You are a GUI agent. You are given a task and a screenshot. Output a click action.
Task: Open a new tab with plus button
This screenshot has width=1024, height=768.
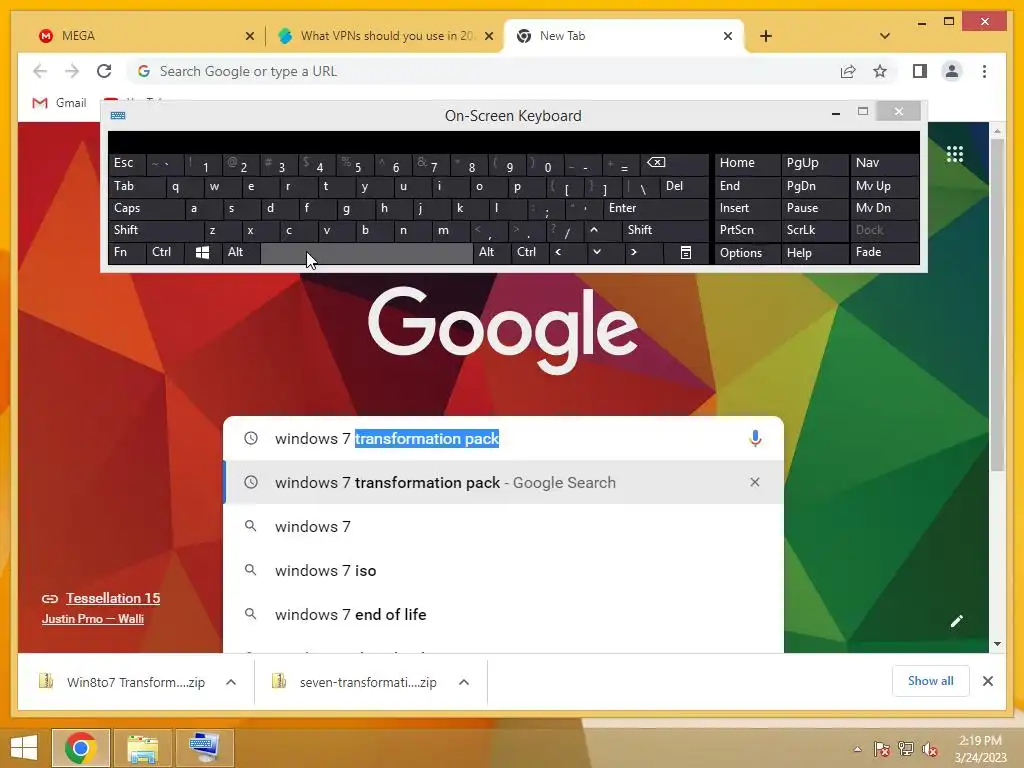[x=766, y=36]
